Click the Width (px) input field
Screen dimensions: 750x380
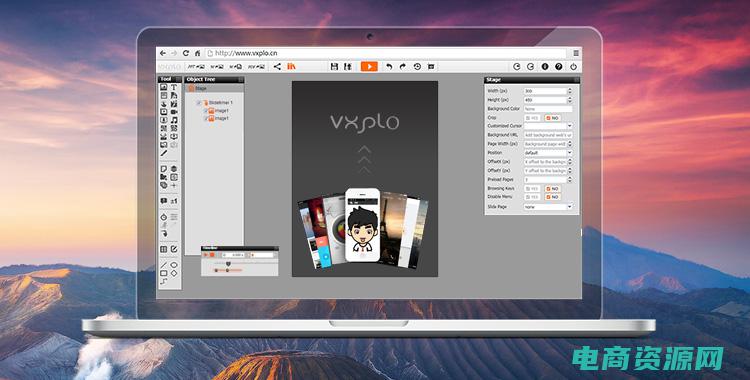[x=545, y=91]
